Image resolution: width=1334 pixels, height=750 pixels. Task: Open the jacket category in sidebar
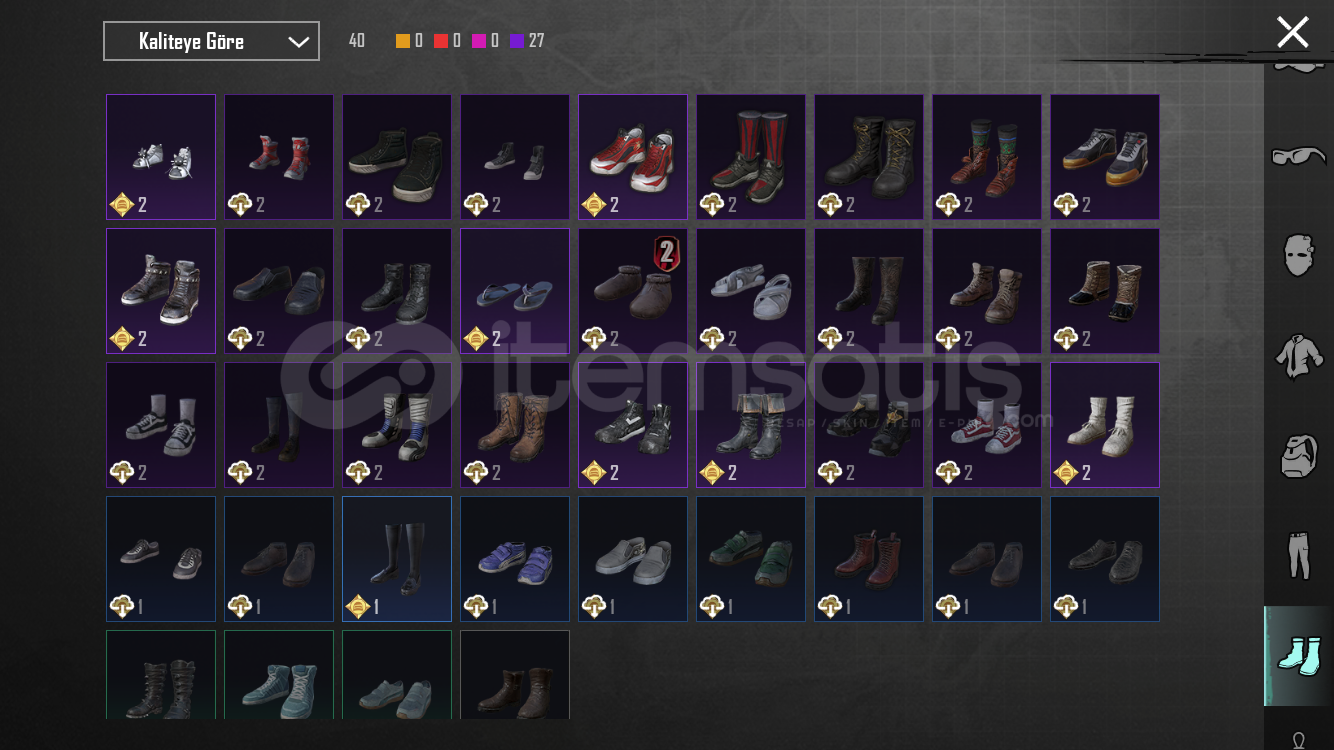tap(1298, 356)
